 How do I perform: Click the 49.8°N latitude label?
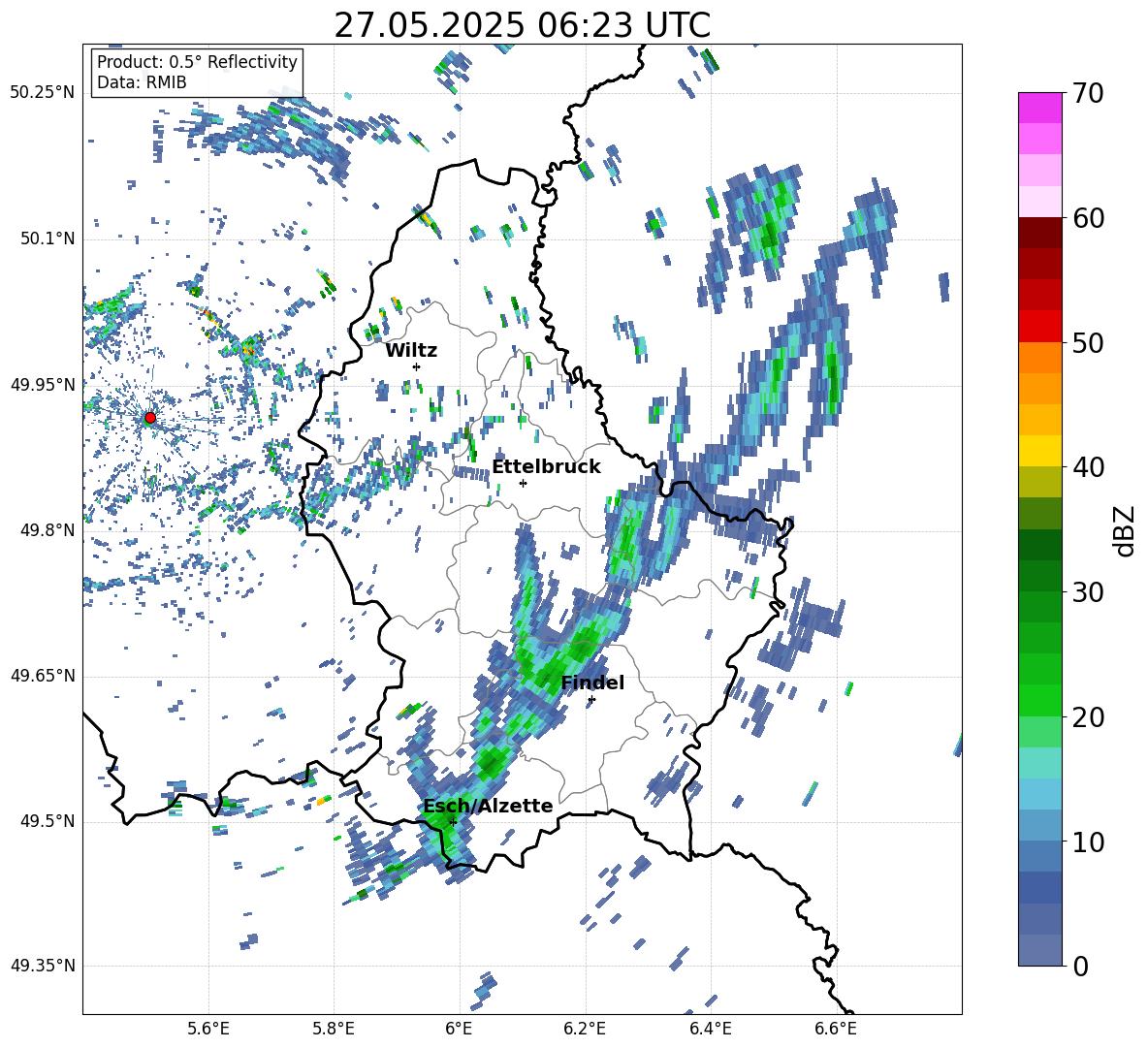tap(47, 530)
